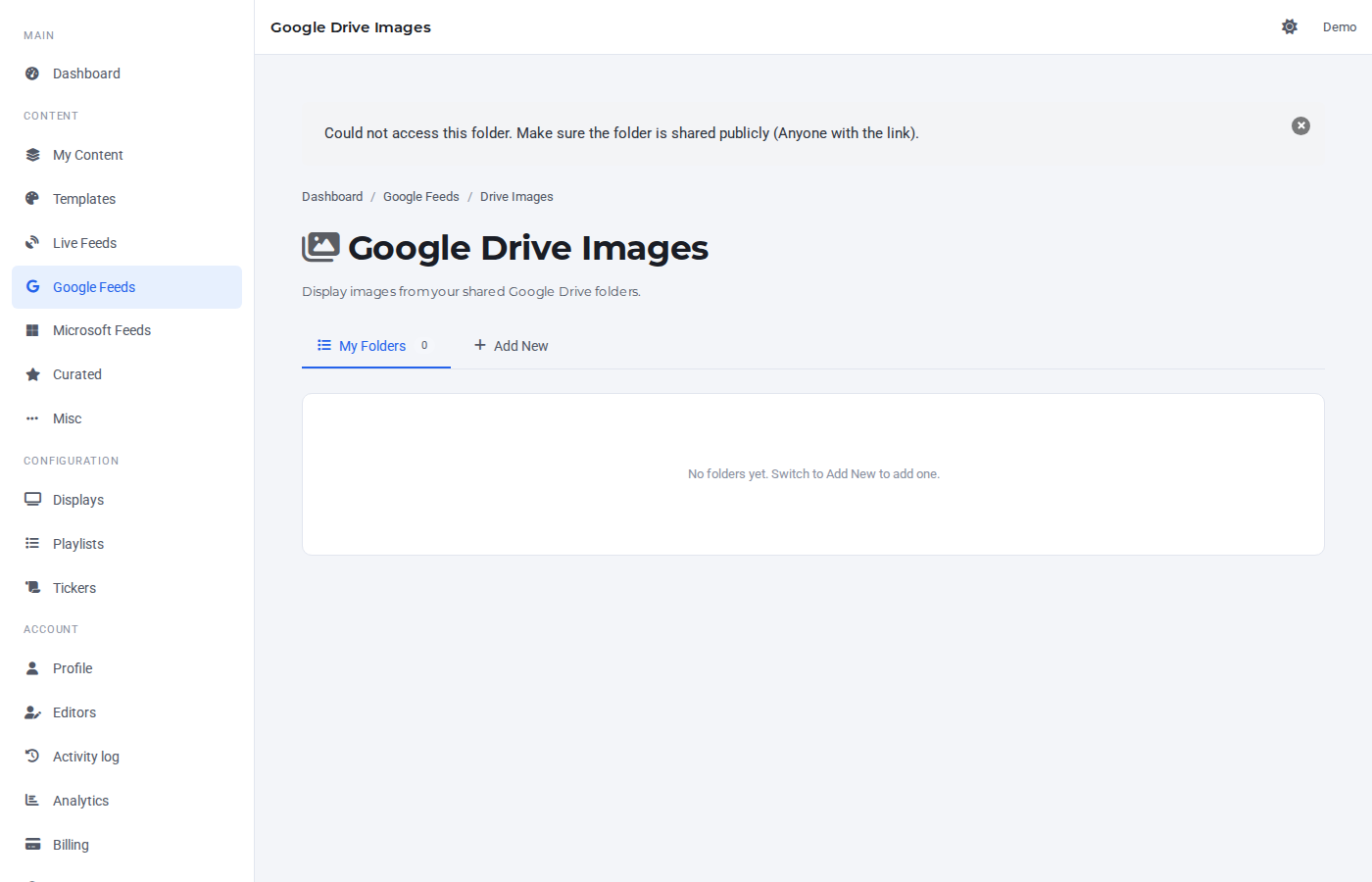Toggle theme with the sun icon
The image size is (1372, 882).
(1290, 26)
